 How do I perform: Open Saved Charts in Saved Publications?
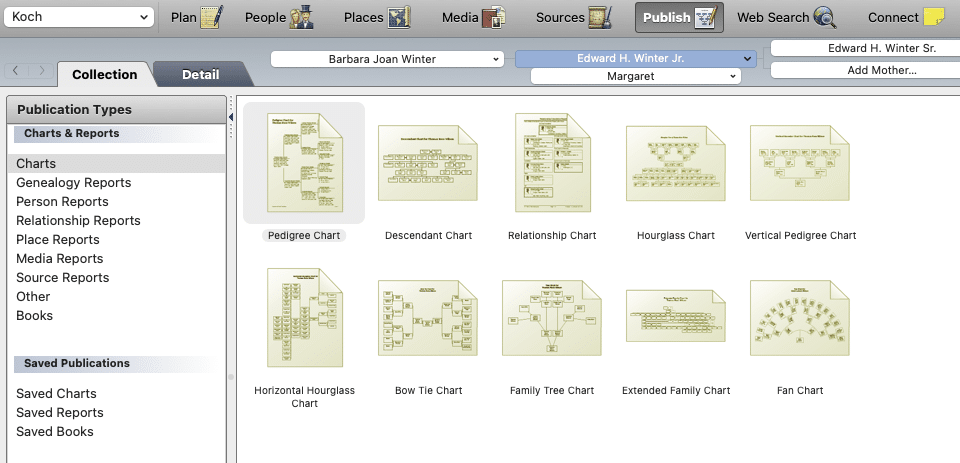[56, 393]
